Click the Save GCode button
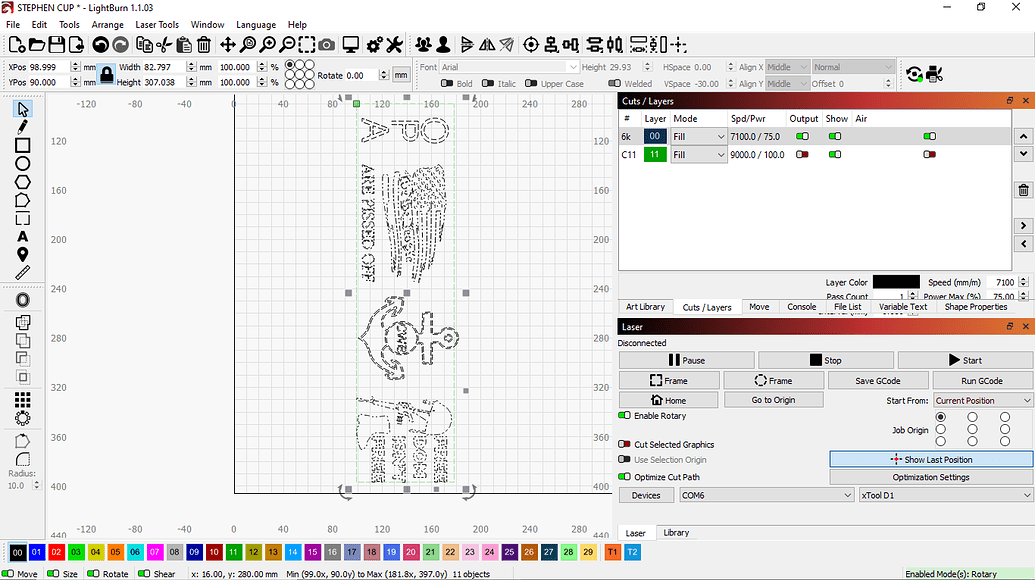The height and width of the screenshot is (580, 1035). [878, 380]
